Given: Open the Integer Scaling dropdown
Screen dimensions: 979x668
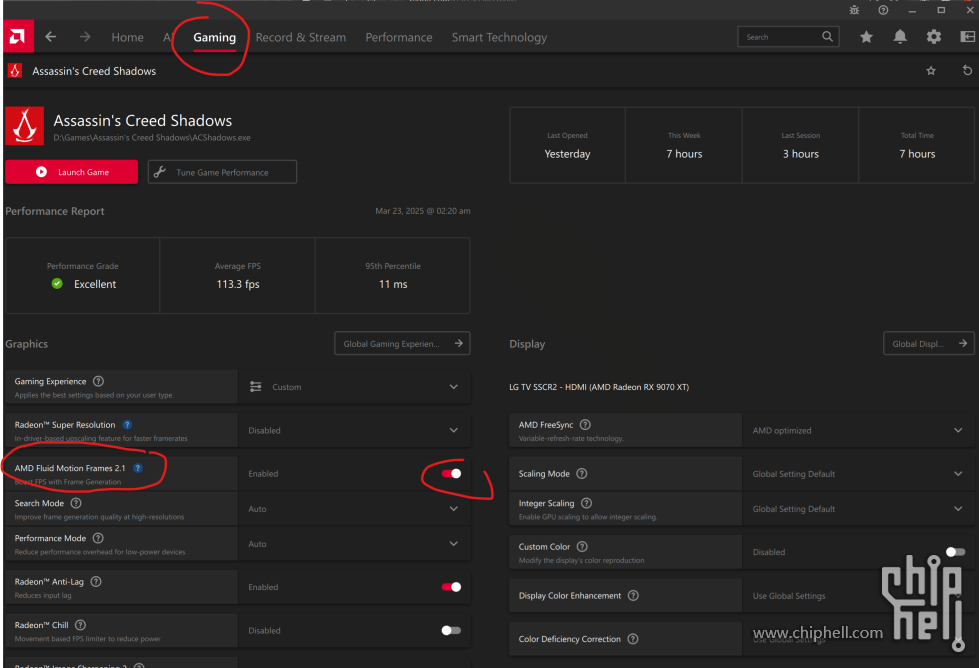Looking at the screenshot, I should pos(858,509).
